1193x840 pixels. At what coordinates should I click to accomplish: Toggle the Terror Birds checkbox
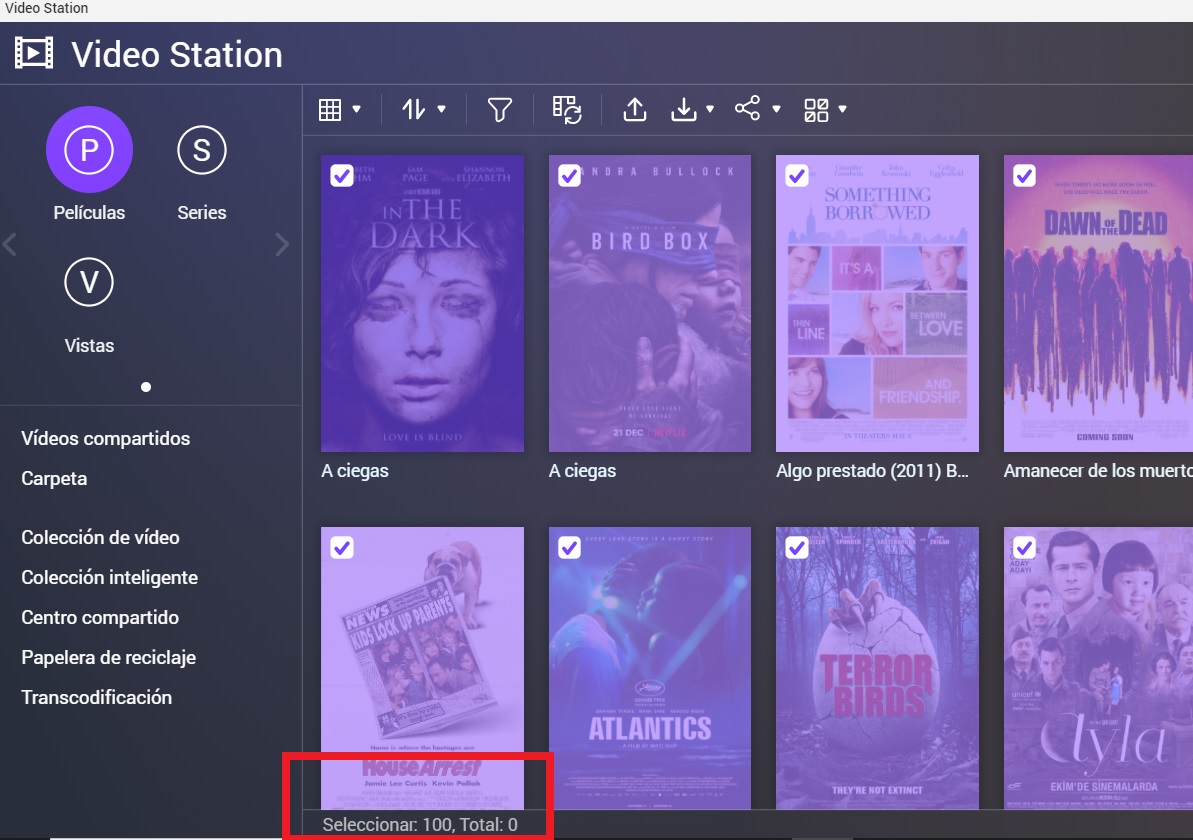tap(797, 548)
